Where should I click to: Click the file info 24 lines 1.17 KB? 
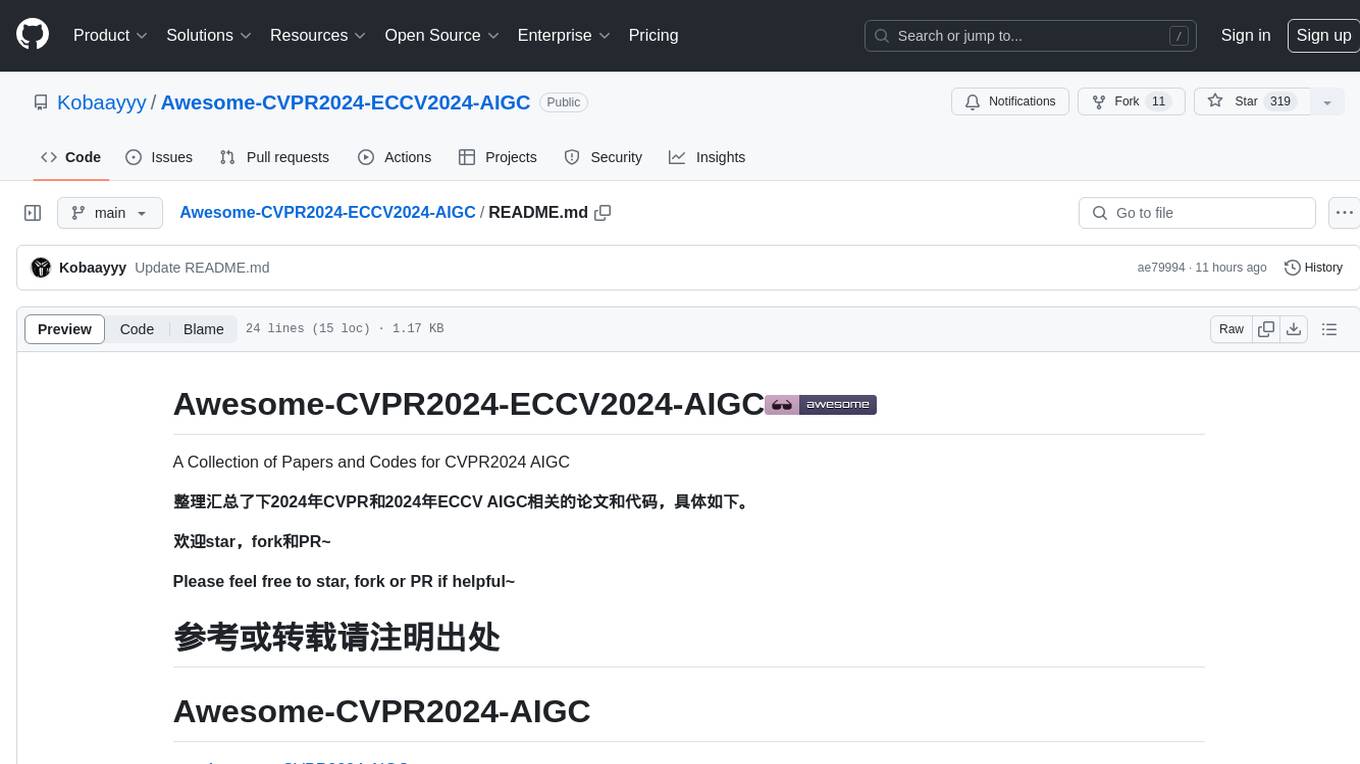[344, 329]
